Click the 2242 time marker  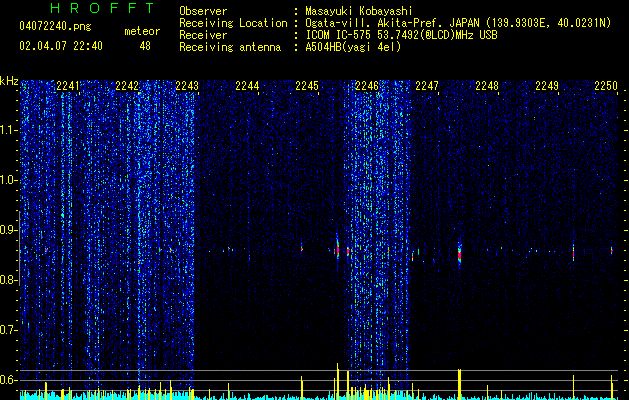click(127, 86)
